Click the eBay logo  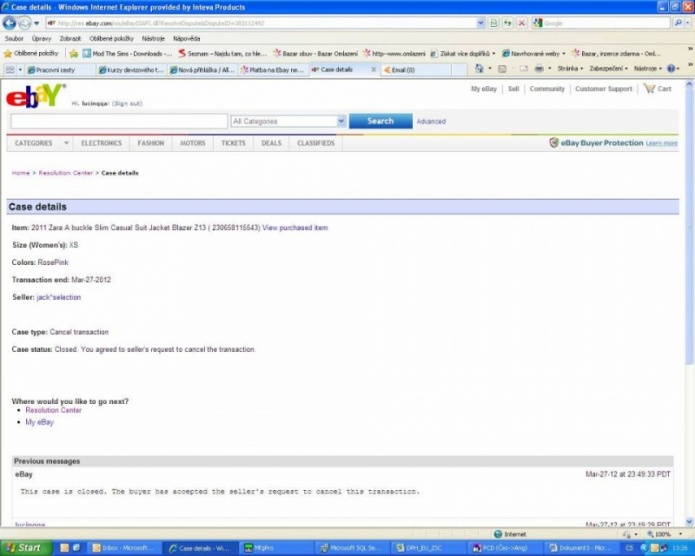(x=35, y=97)
